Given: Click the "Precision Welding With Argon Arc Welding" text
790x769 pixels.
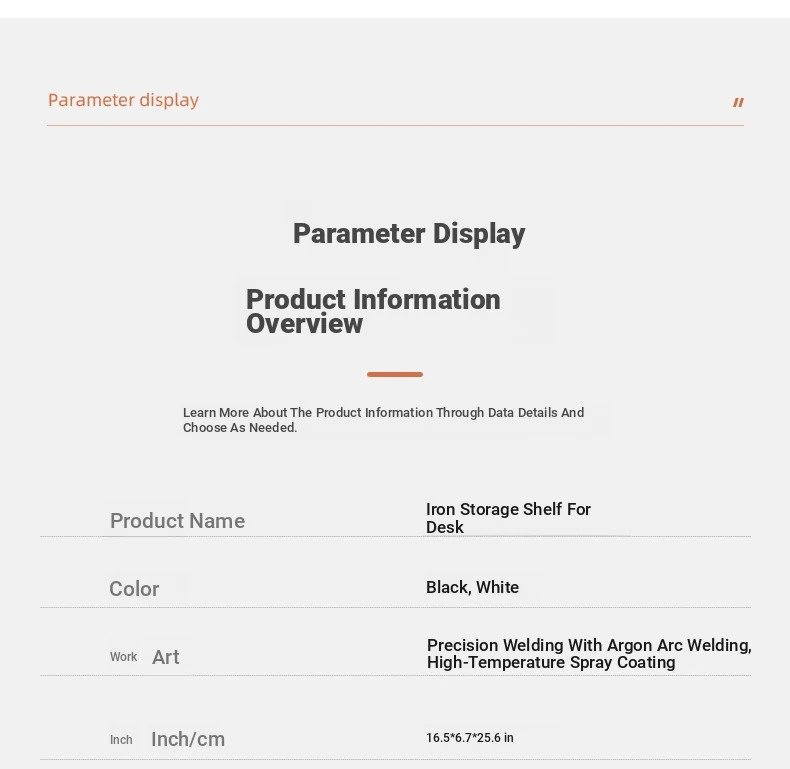Looking at the screenshot, I should click(588, 645).
